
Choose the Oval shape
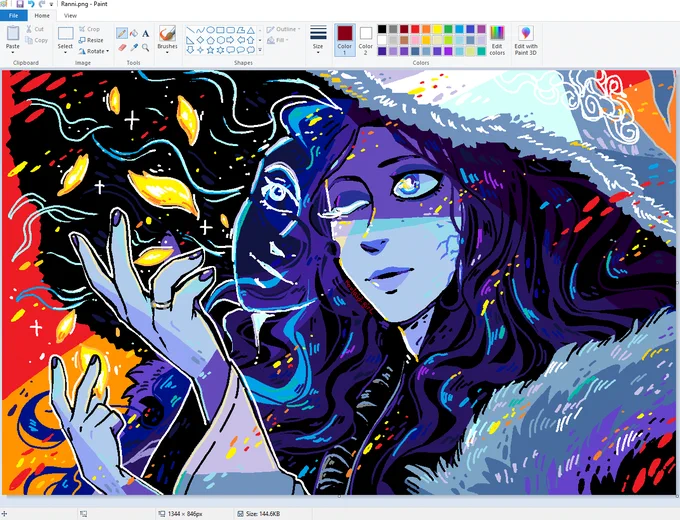pyautogui.click(x=210, y=30)
